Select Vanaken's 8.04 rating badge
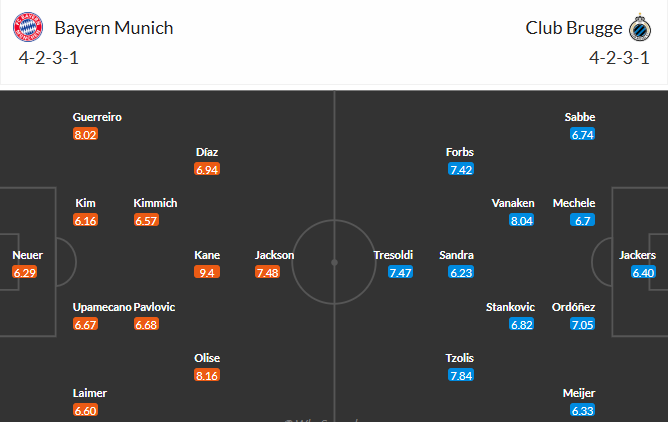668x422 pixels. tap(521, 221)
